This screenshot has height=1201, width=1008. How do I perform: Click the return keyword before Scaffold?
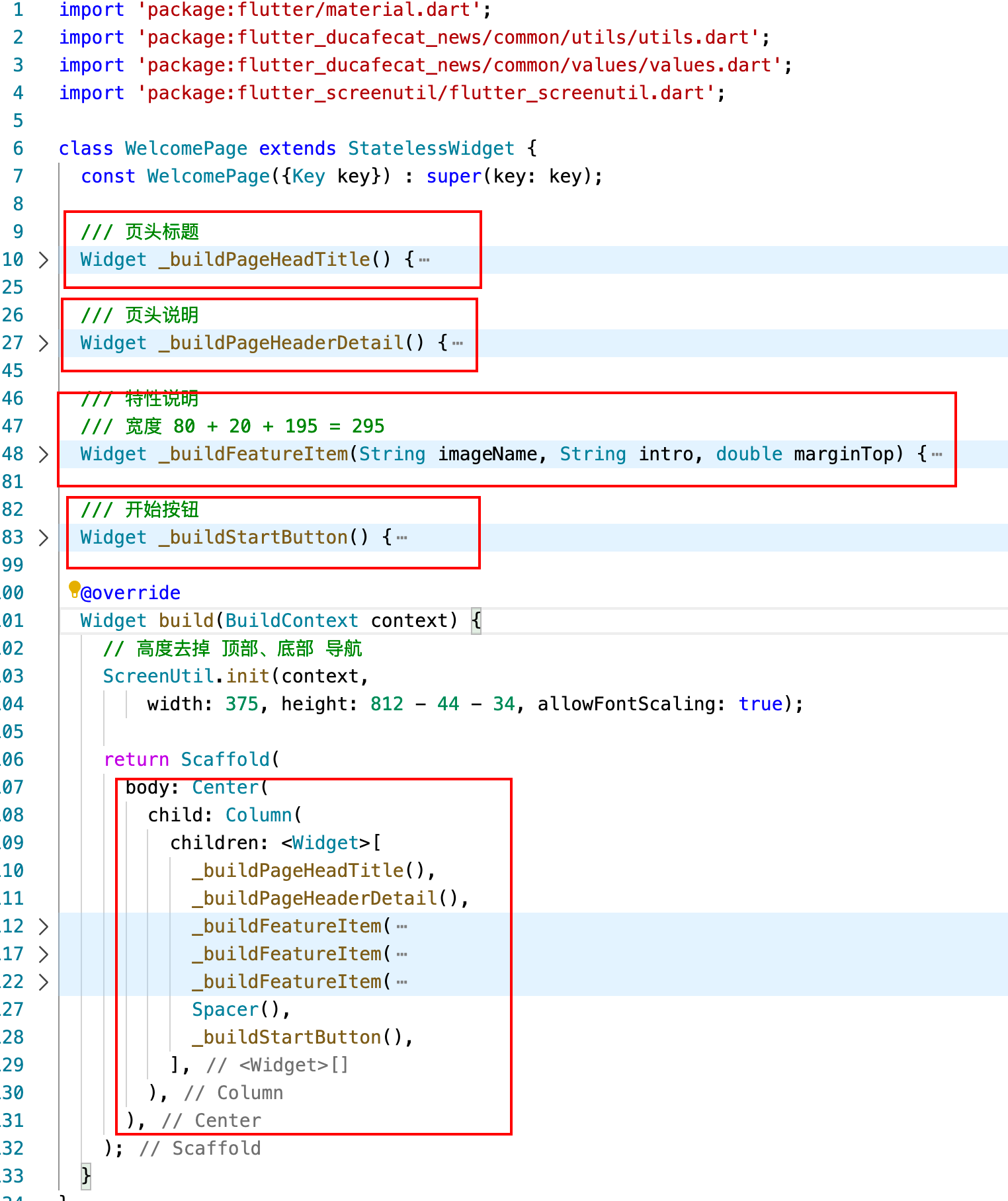pos(136,760)
